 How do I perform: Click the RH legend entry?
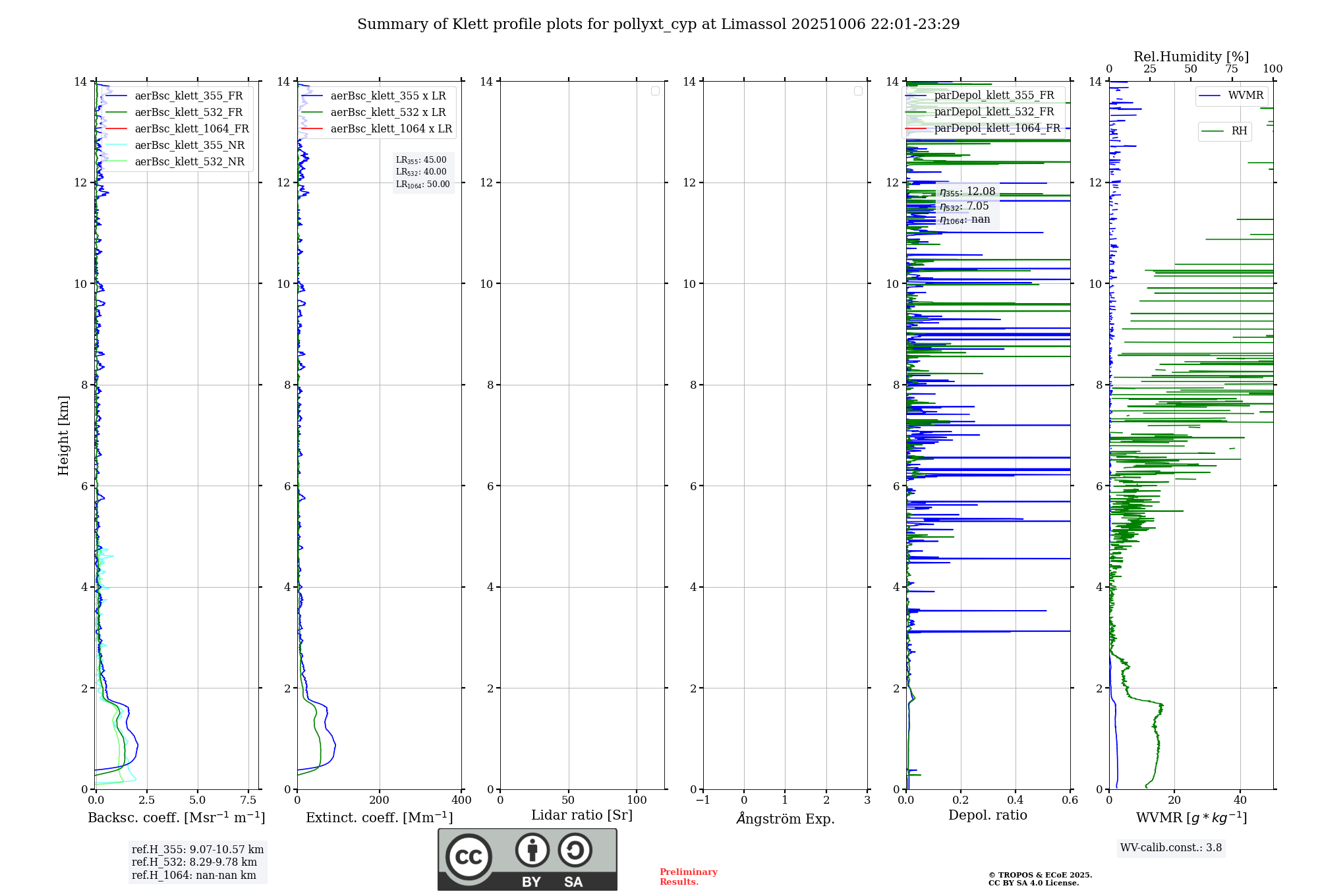pyautogui.click(x=1238, y=131)
